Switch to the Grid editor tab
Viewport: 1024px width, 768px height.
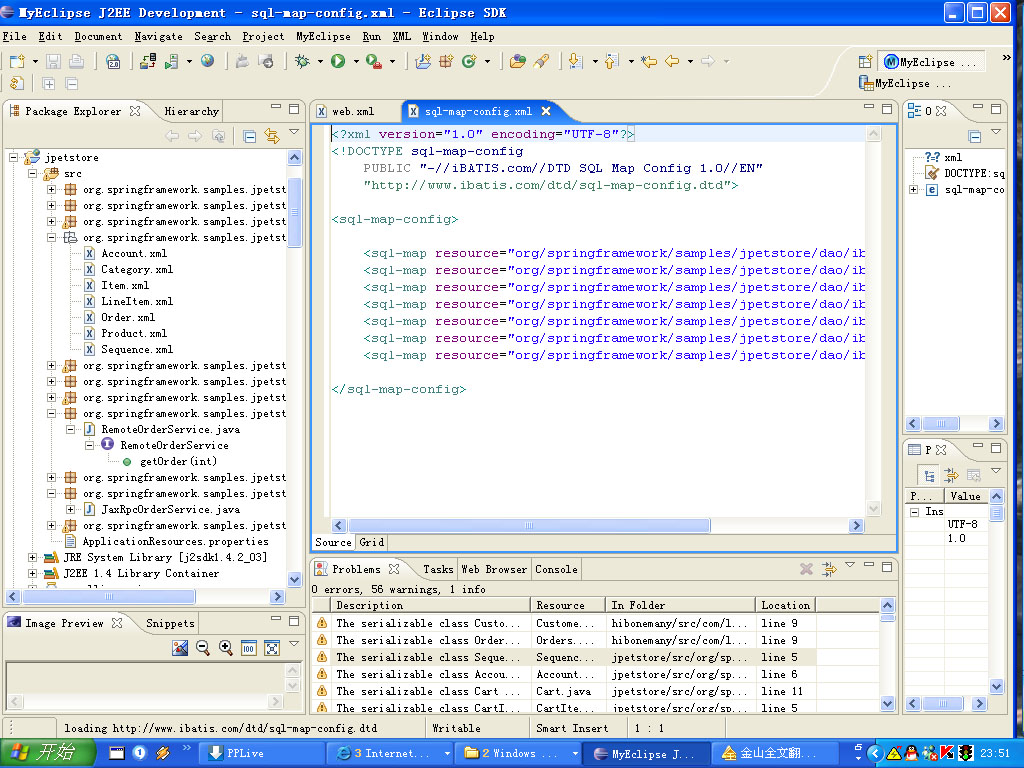point(372,542)
